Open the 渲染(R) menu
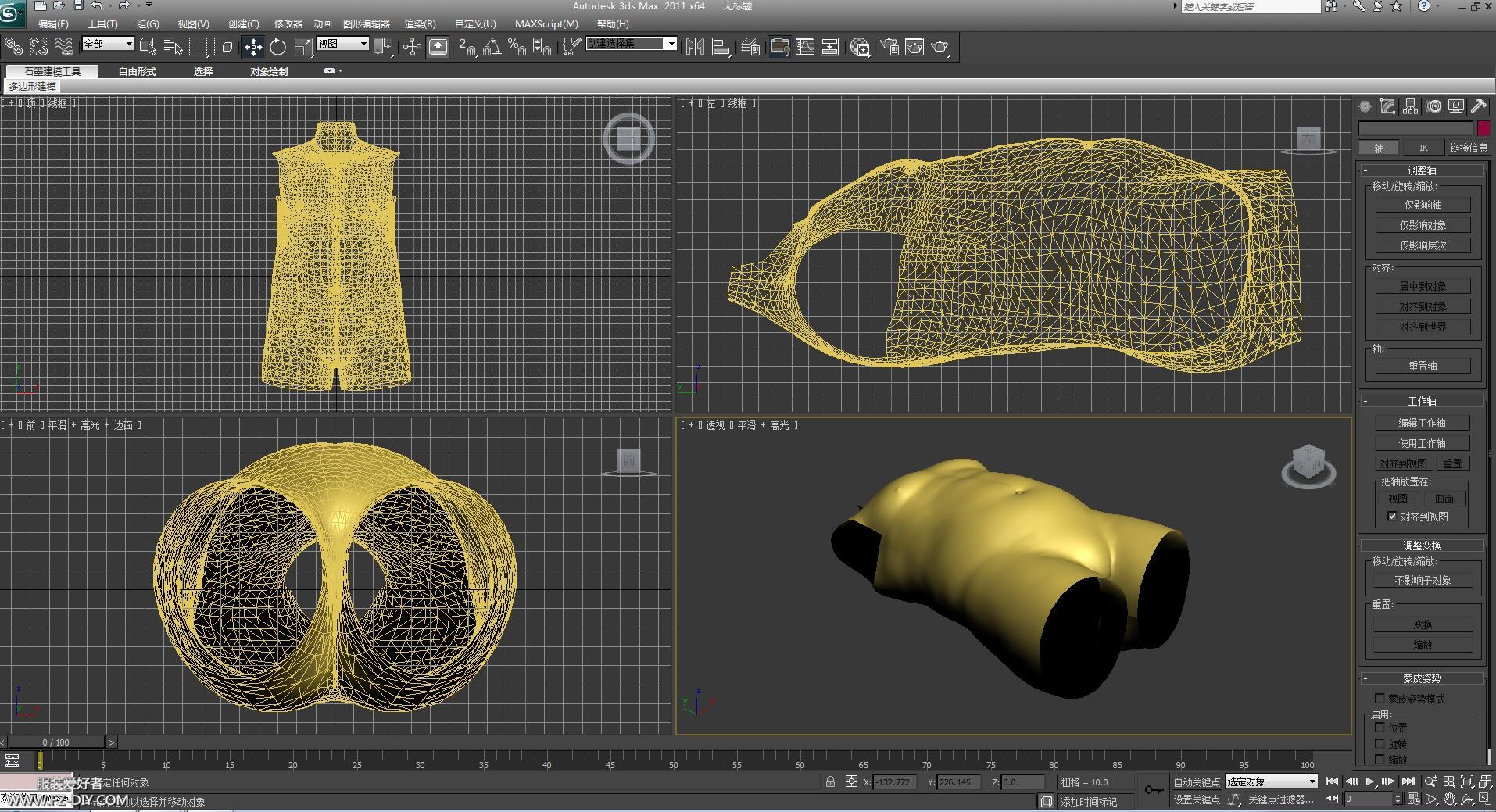 (x=420, y=24)
